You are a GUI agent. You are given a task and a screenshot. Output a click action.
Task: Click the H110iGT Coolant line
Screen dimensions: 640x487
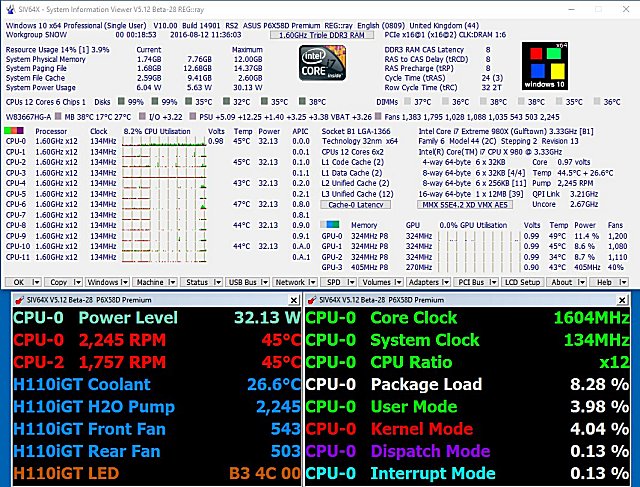click(157, 384)
